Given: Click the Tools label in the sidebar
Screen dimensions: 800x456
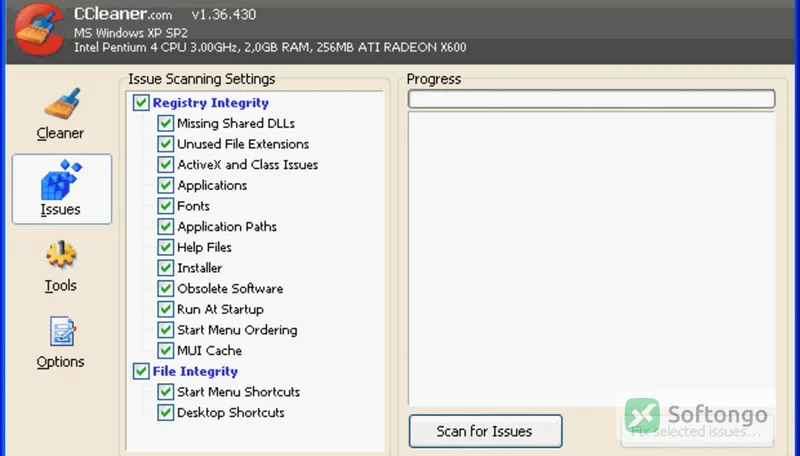Looking at the screenshot, I should (x=61, y=286).
